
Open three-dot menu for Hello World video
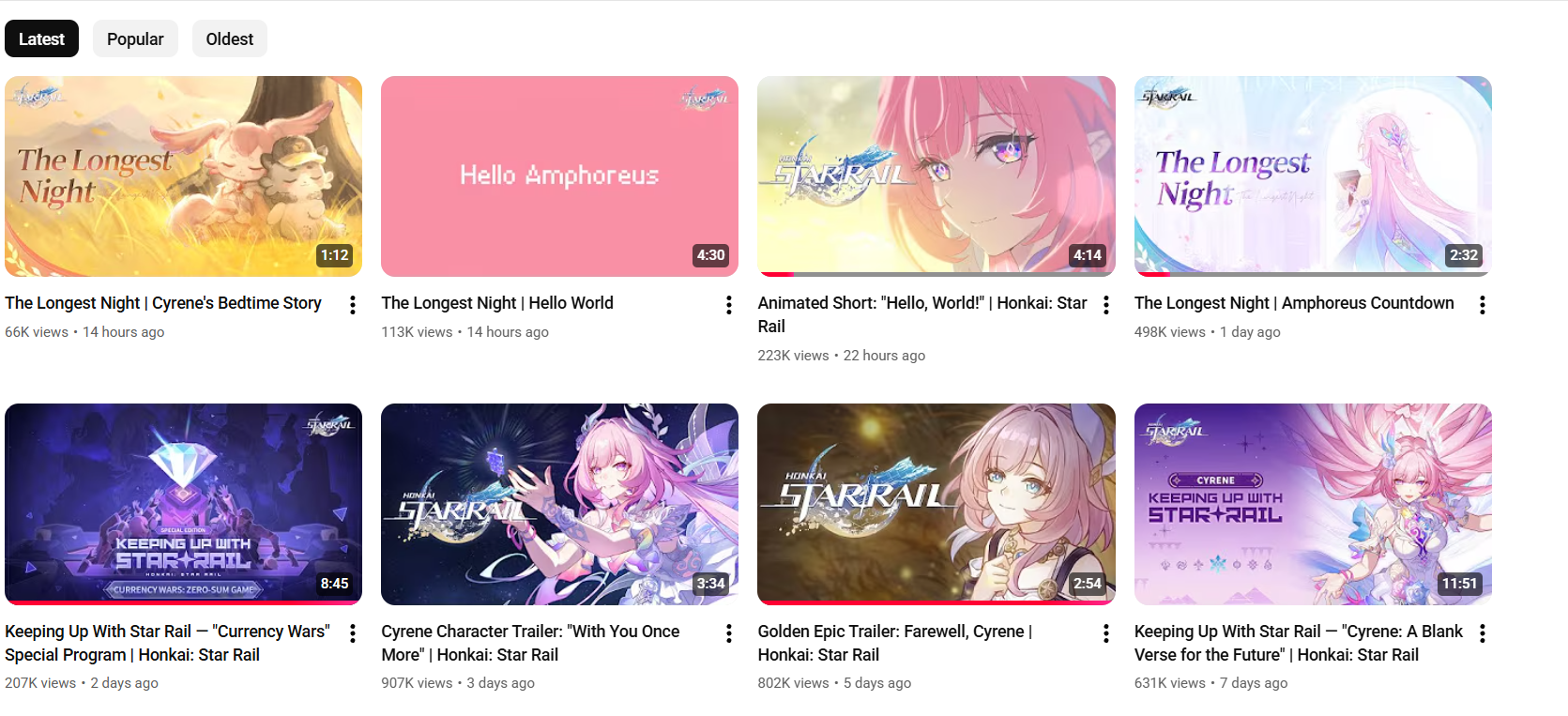(x=729, y=305)
